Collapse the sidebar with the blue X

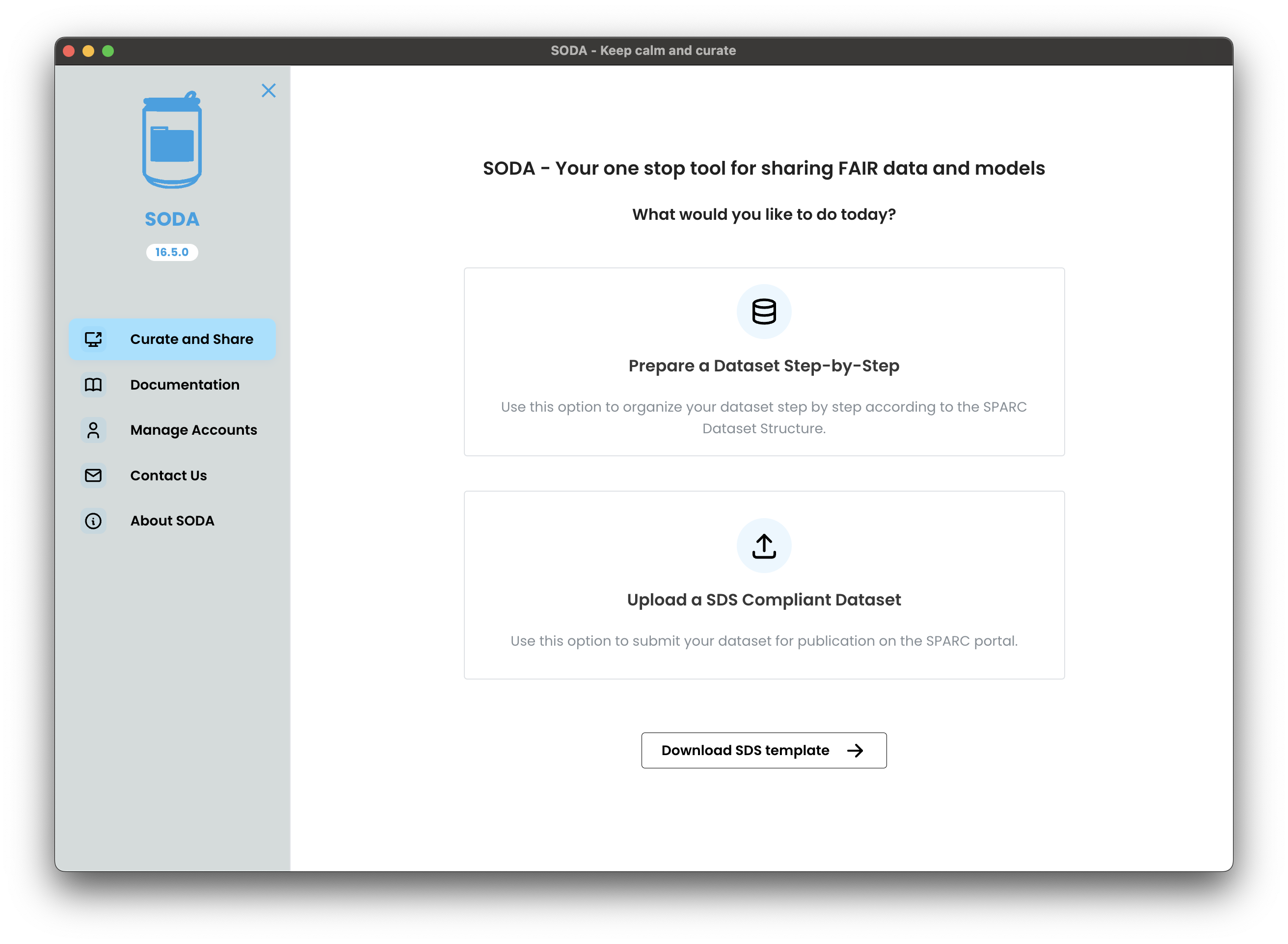pyautogui.click(x=268, y=90)
